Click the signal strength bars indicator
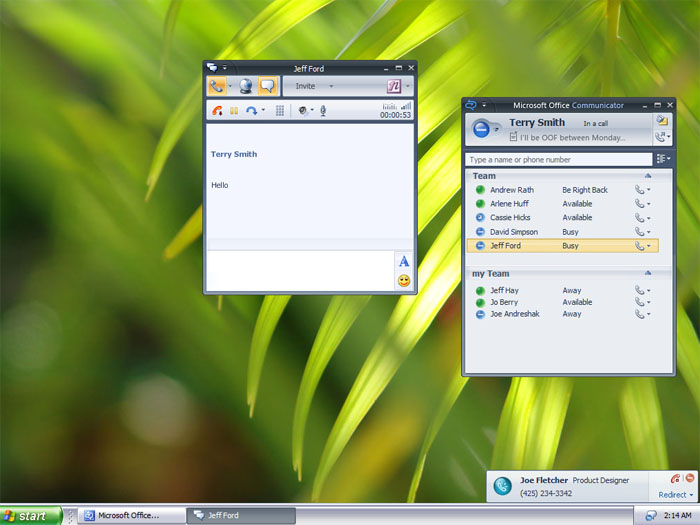 point(406,106)
